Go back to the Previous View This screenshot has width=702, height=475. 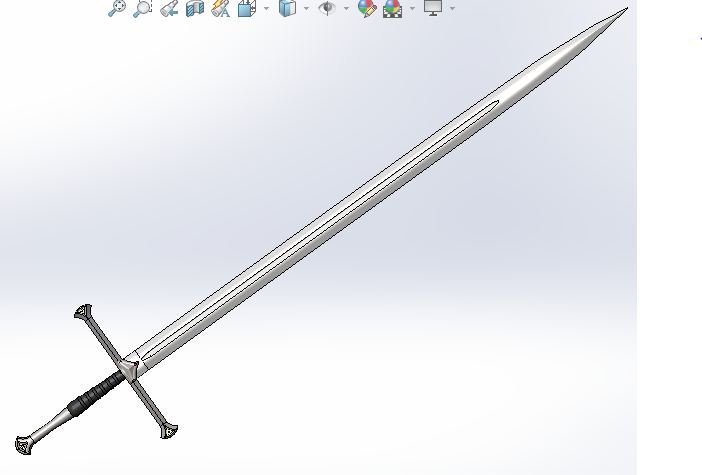[169, 8]
